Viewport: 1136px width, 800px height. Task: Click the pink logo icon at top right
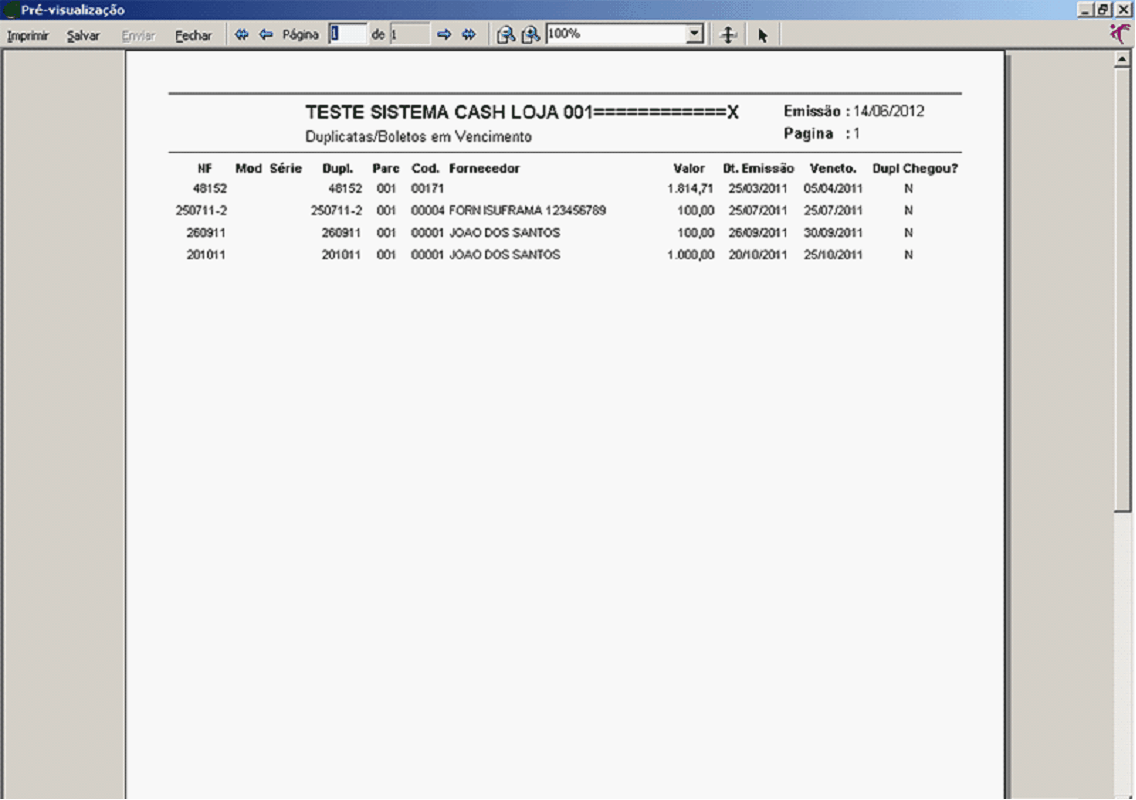pos(1122,34)
